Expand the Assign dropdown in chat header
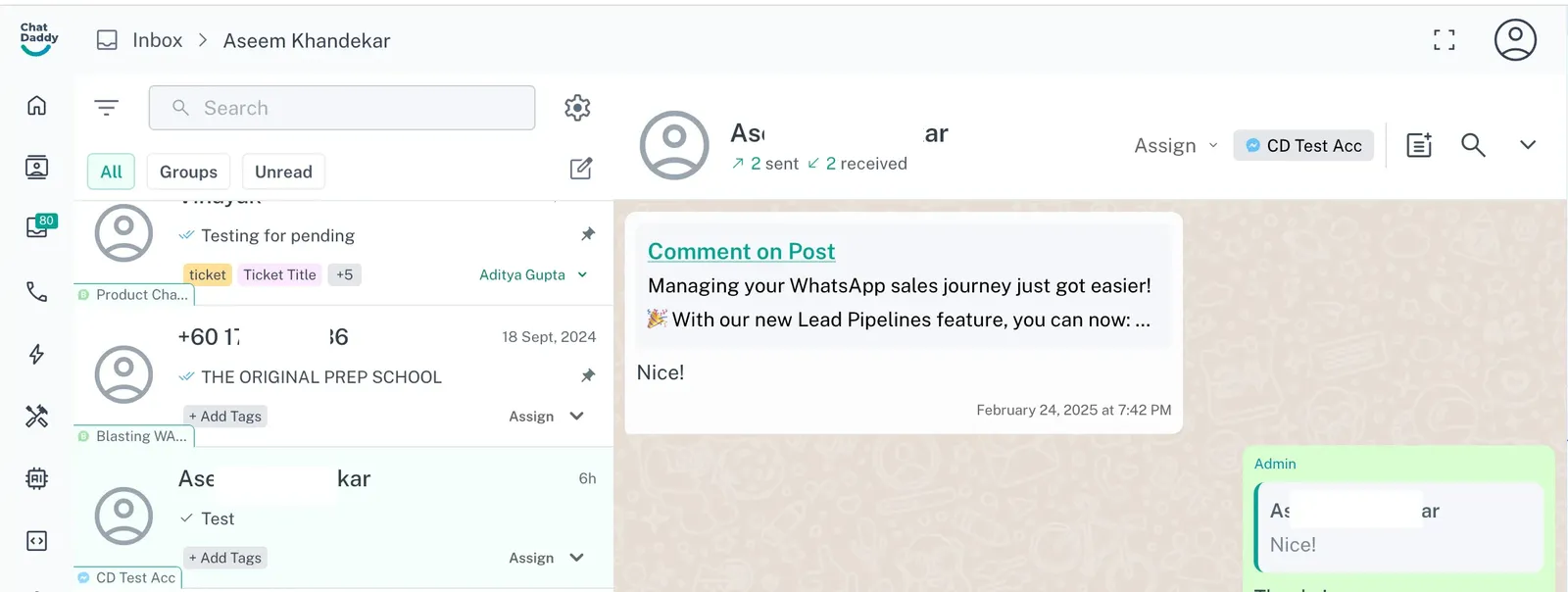 [x=1175, y=146]
